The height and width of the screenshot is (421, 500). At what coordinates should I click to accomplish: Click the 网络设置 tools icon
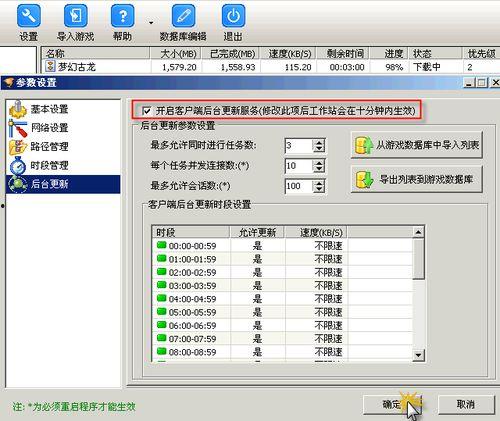(x=18, y=128)
